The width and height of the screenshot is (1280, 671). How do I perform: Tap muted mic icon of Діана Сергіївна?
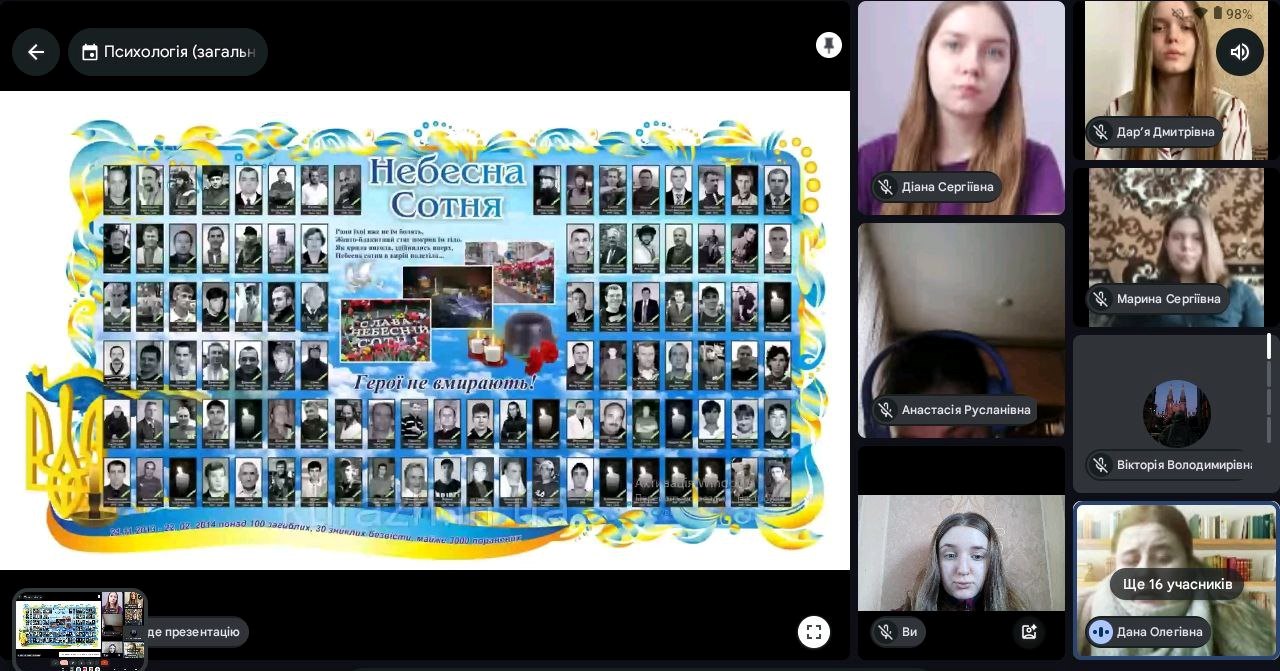pyautogui.click(x=885, y=187)
